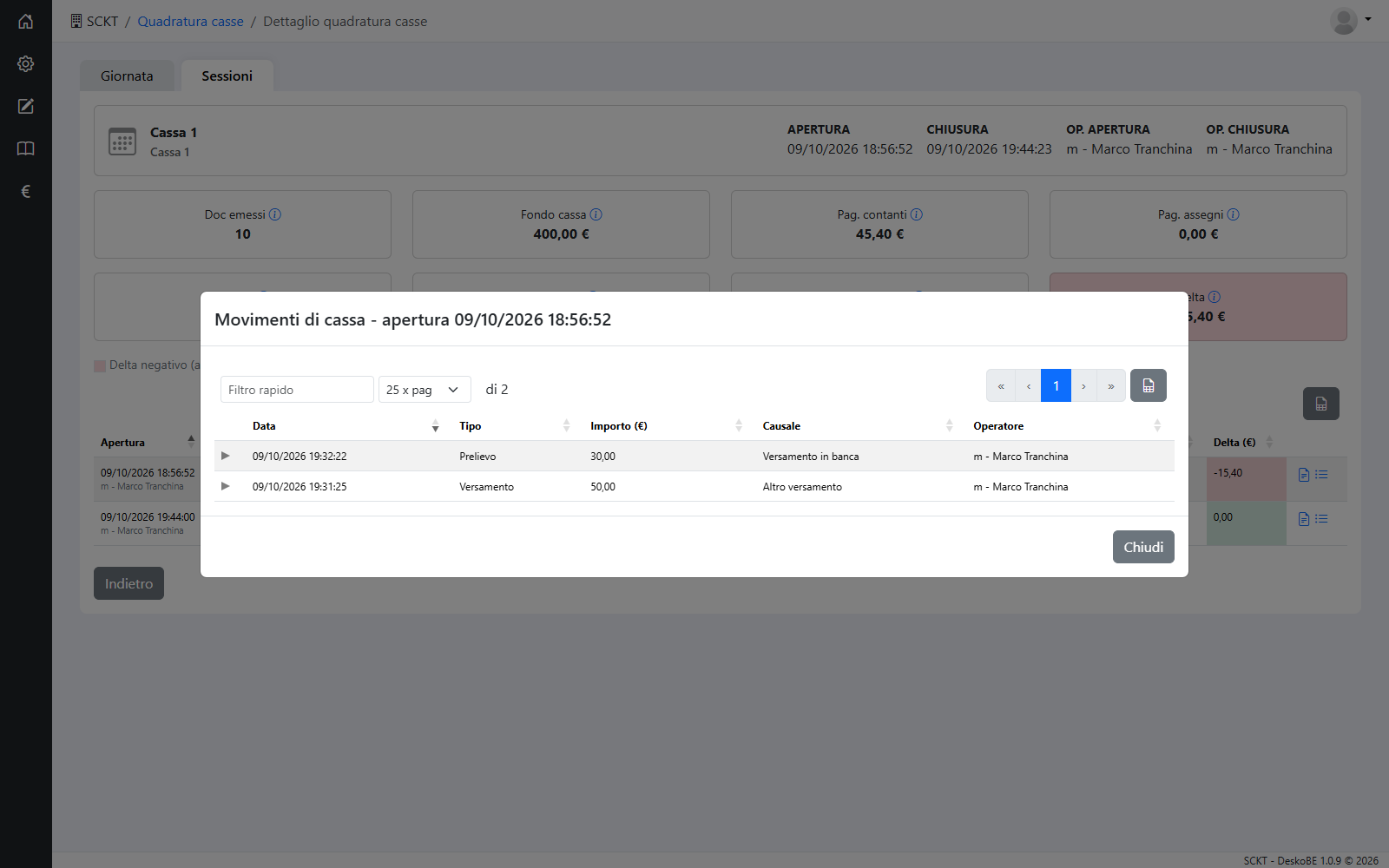The image size is (1389, 868).
Task: Show info for Fondo cassa
Action: [x=596, y=214]
